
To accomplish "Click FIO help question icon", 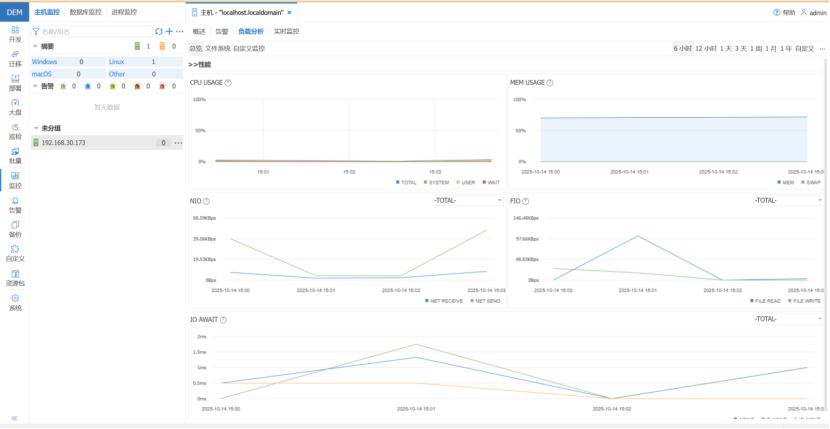I will tap(526, 201).
